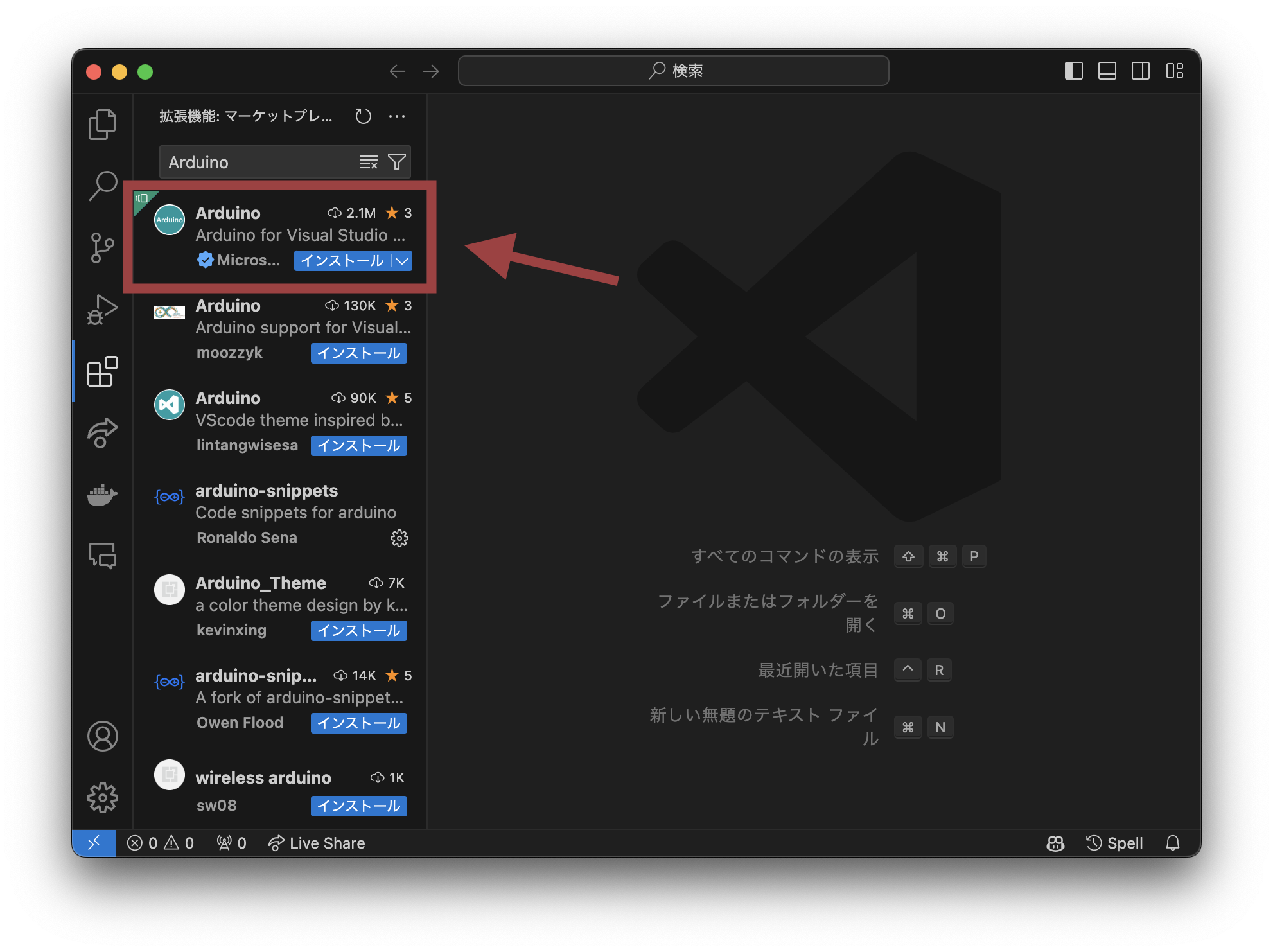Clear the Arduino search text
Image resolution: width=1273 pixels, height=952 pixels.
(x=368, y=162)
